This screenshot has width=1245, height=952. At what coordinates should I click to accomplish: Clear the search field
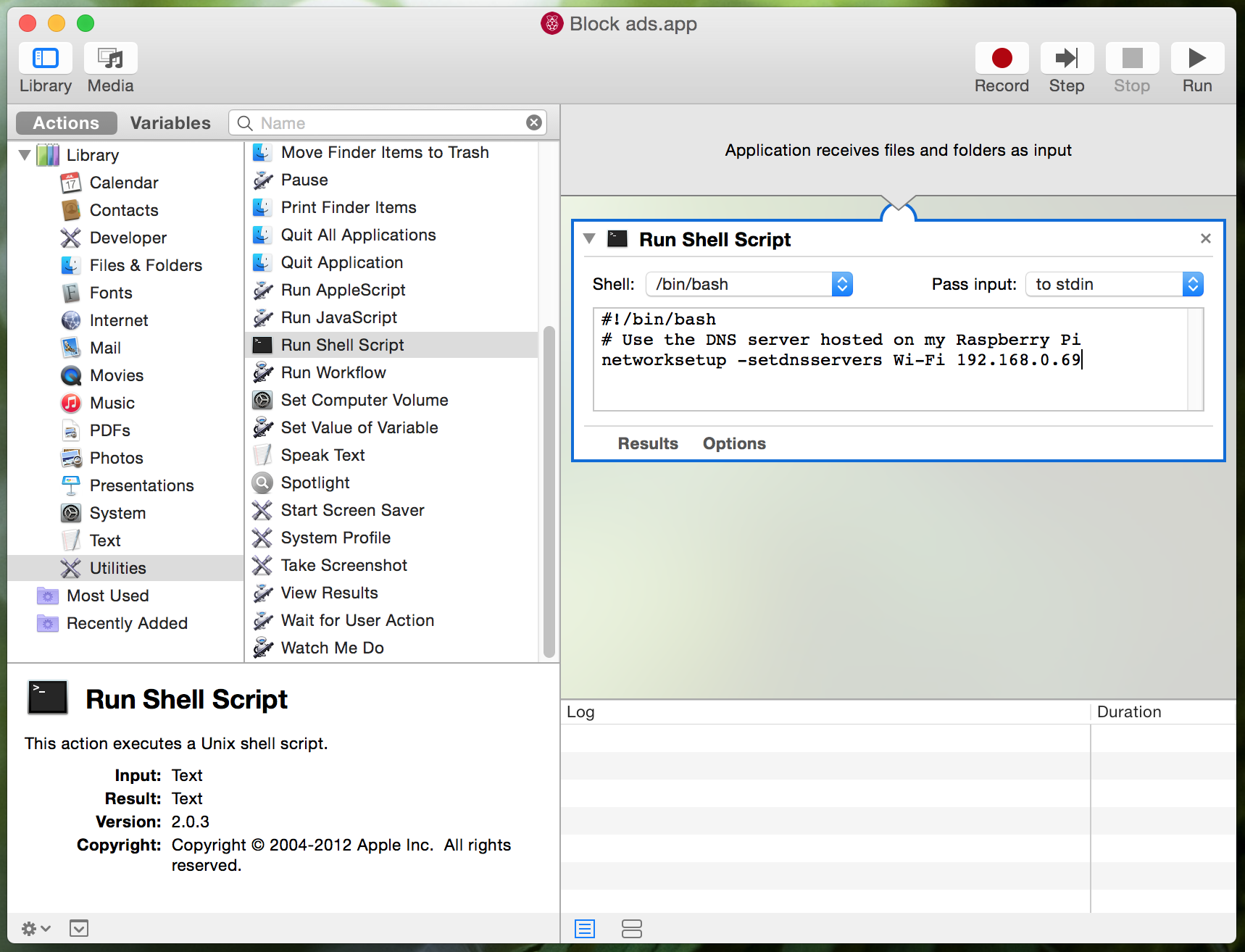pyautogui.click(x=534, y=123)
